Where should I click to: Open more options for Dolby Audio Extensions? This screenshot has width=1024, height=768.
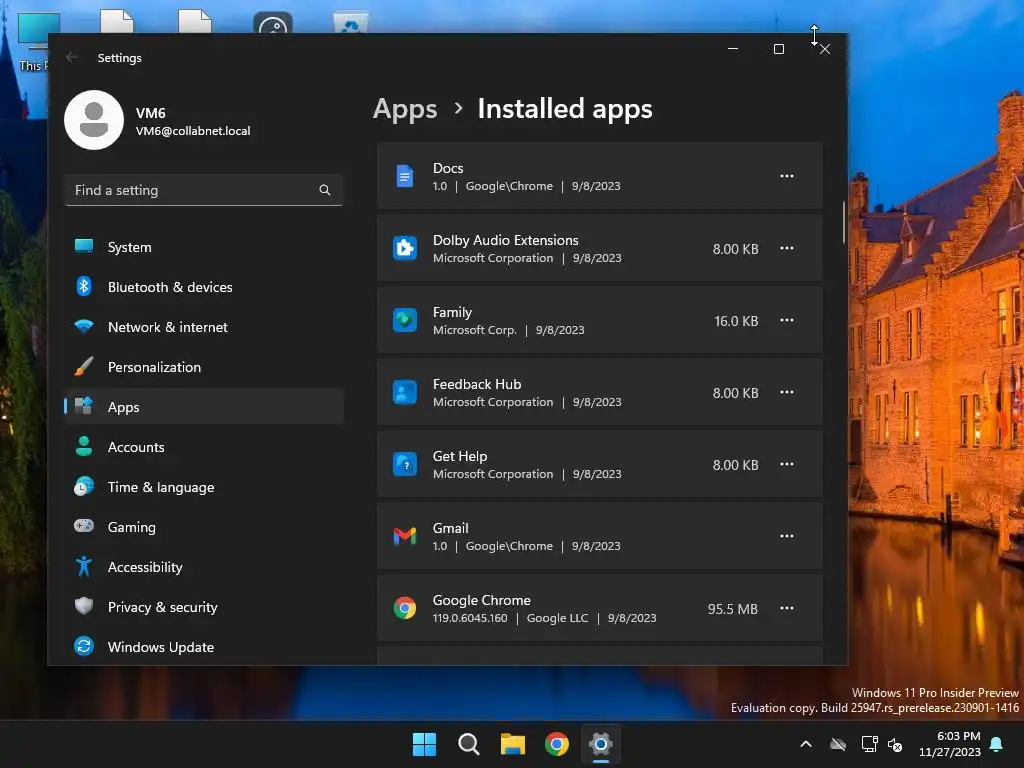click(787, 248)
